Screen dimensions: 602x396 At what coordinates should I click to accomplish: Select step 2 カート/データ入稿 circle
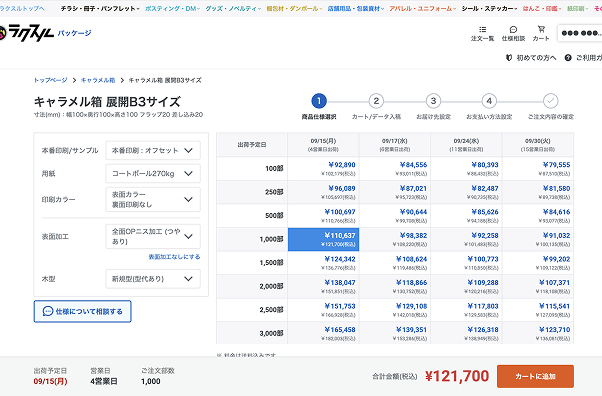[x=376, y=101]
